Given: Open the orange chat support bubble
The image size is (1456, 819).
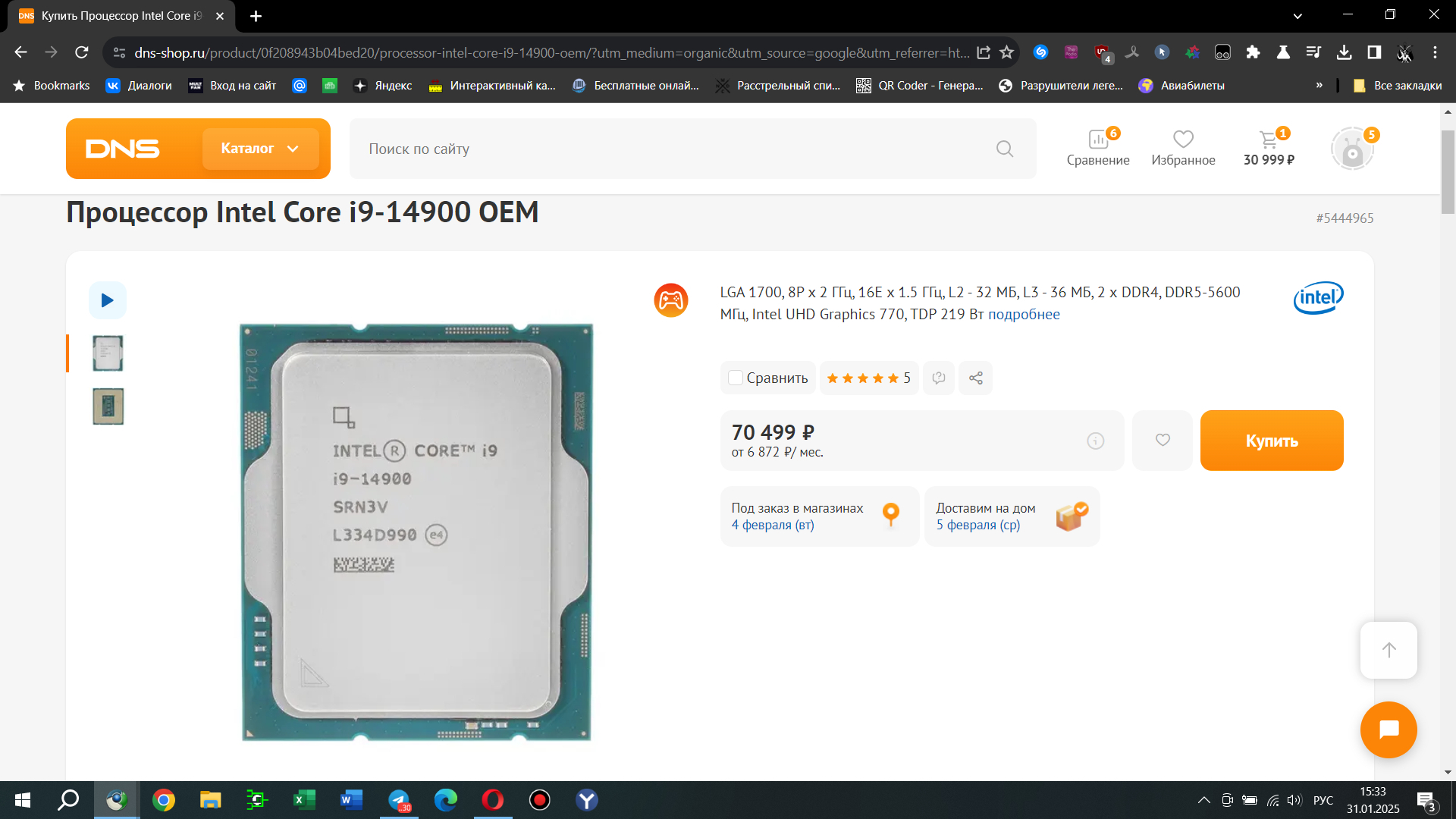Looking at the screenshot, I should 1389,730.
